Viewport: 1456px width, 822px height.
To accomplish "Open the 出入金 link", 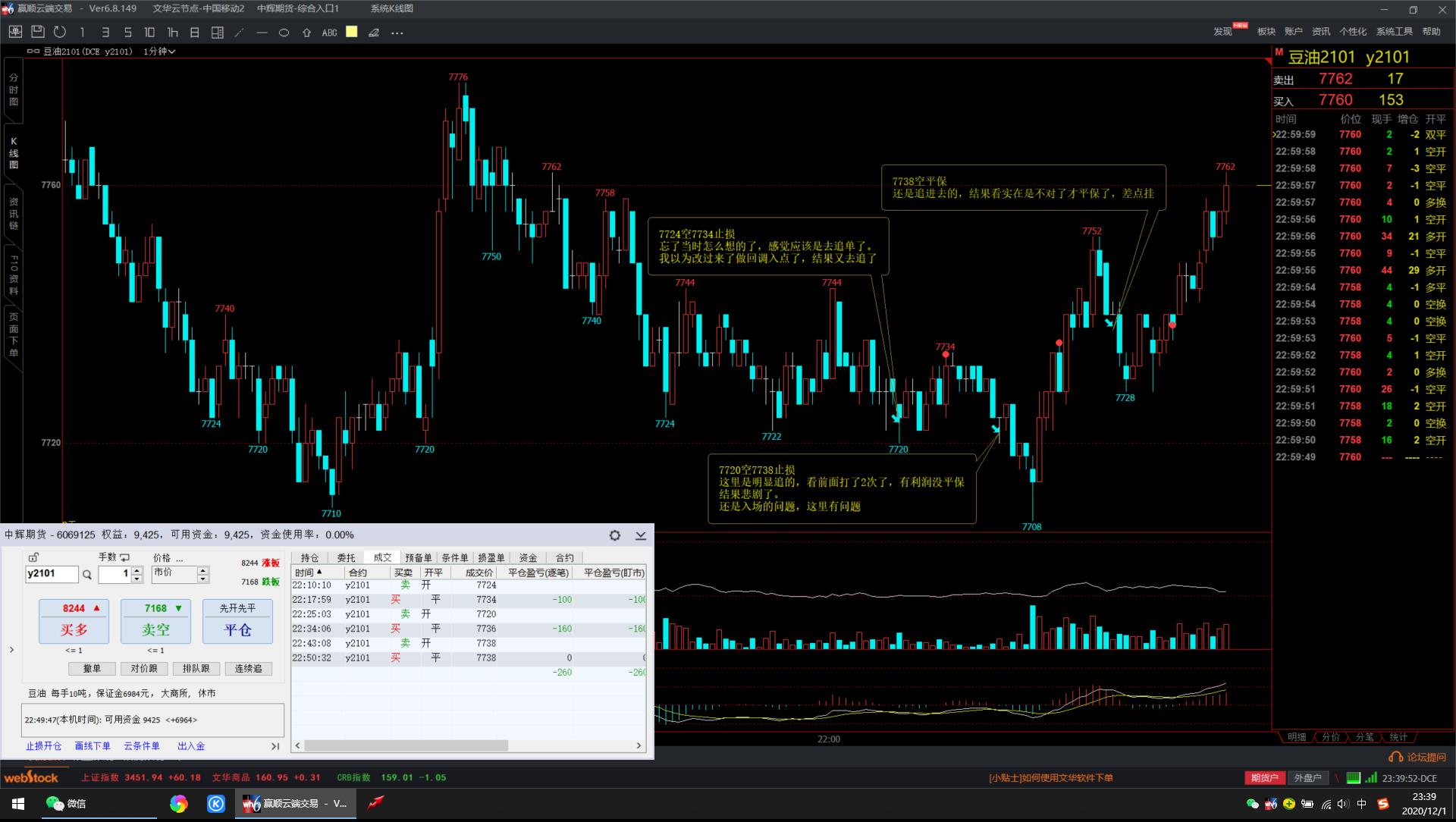I will [x=191, y=746].
